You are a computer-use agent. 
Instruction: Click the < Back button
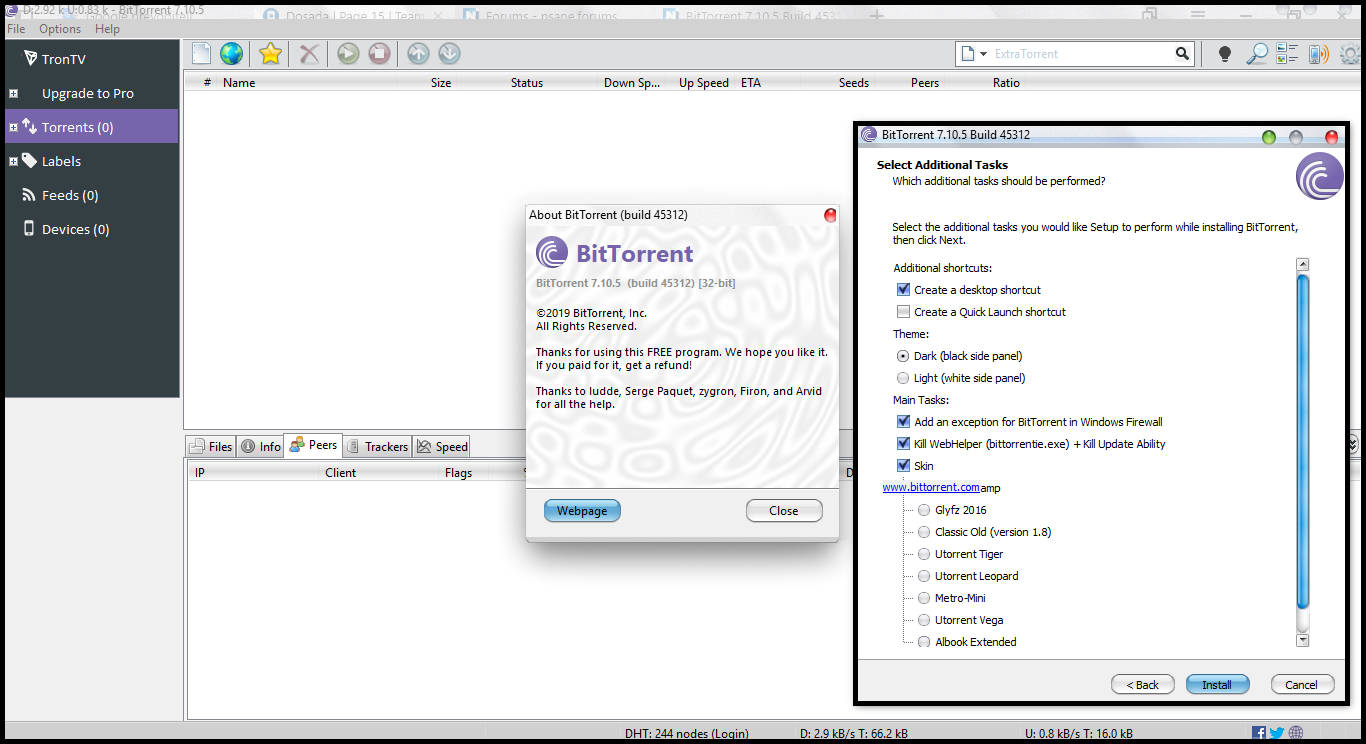(x=1142, y=684)
